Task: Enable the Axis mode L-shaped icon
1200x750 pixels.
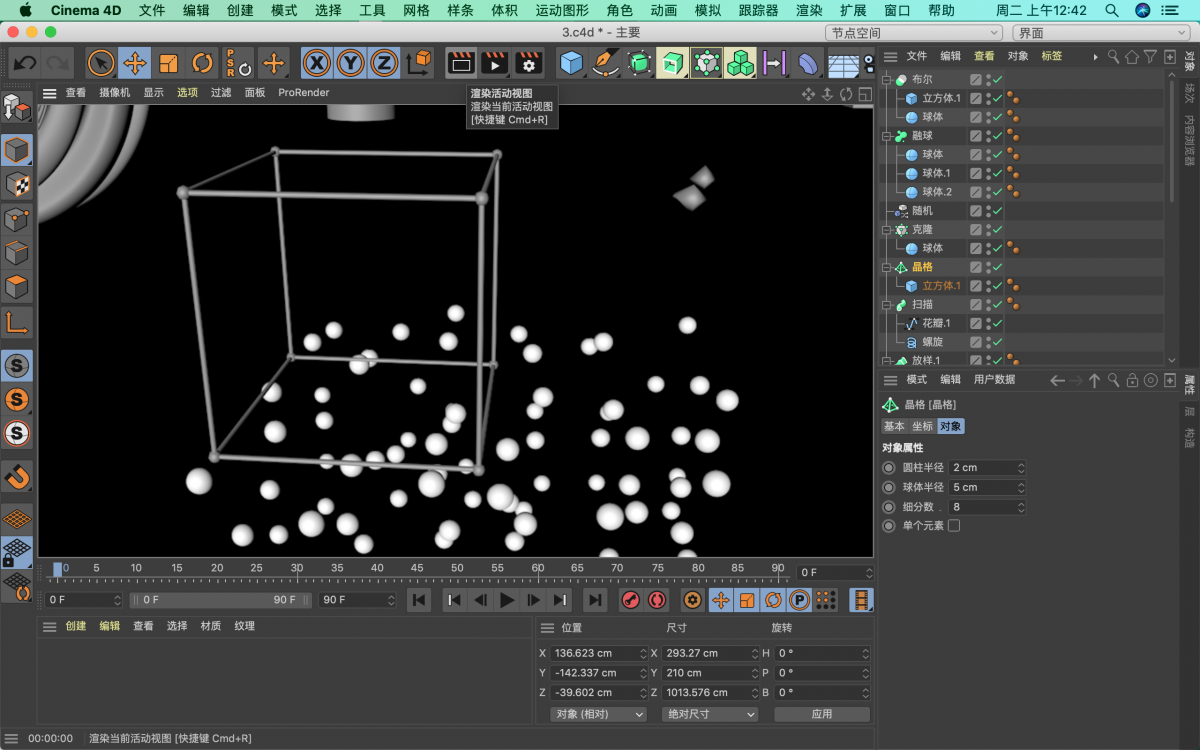Action: coord(17,322)
